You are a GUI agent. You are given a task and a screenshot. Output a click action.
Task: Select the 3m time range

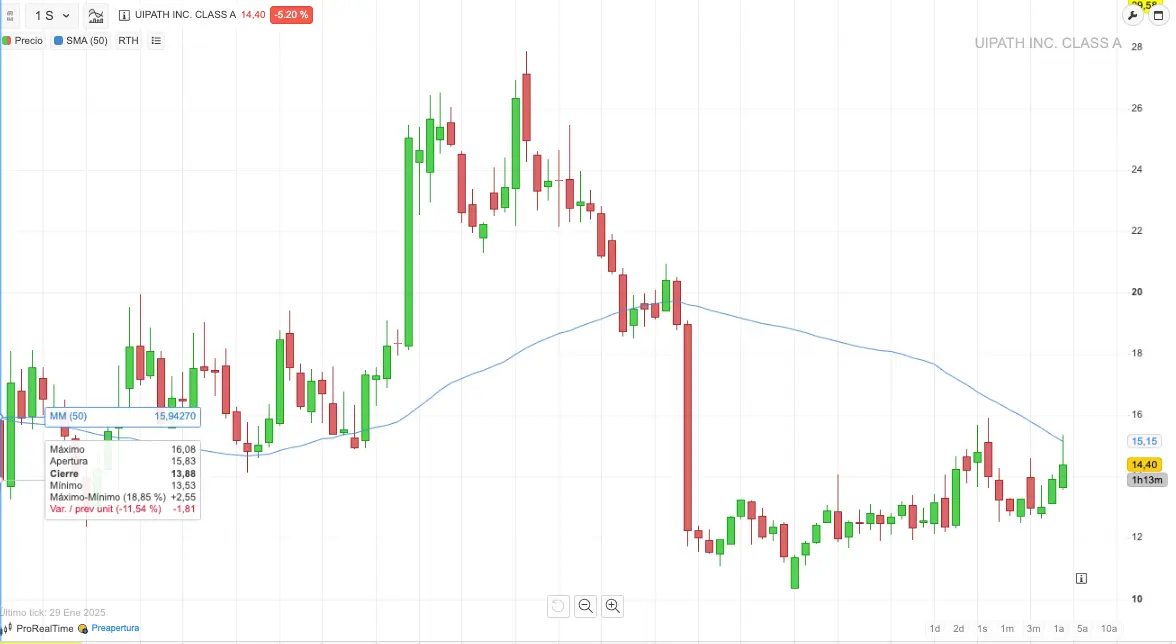pos(1033,629)
